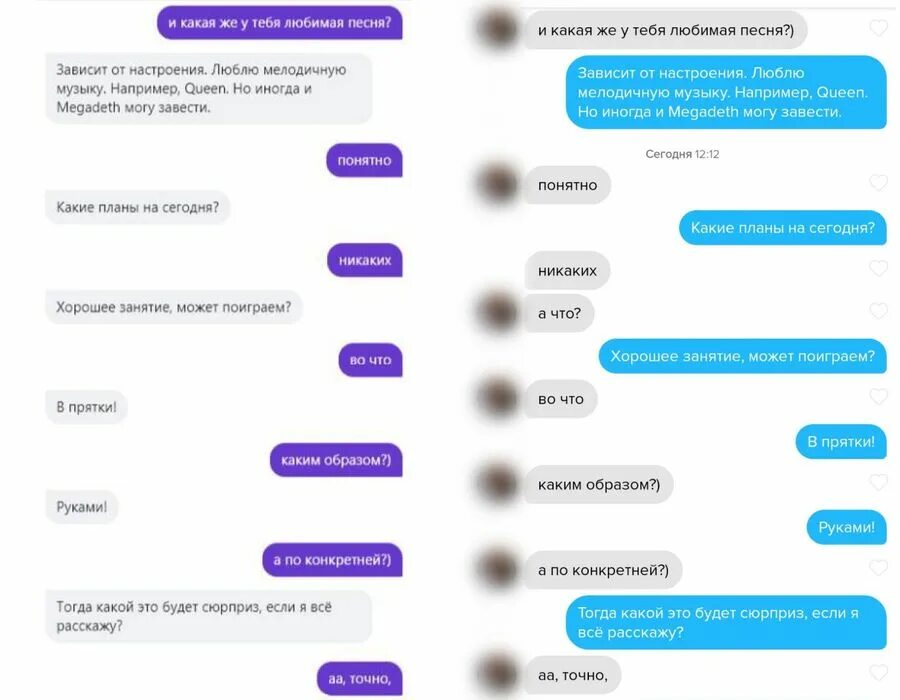This screenshot has height=700, width=900.
Task: Tap heart beside the gray 'во что' message
Action: pyautogui.click(x=879, y=396)
